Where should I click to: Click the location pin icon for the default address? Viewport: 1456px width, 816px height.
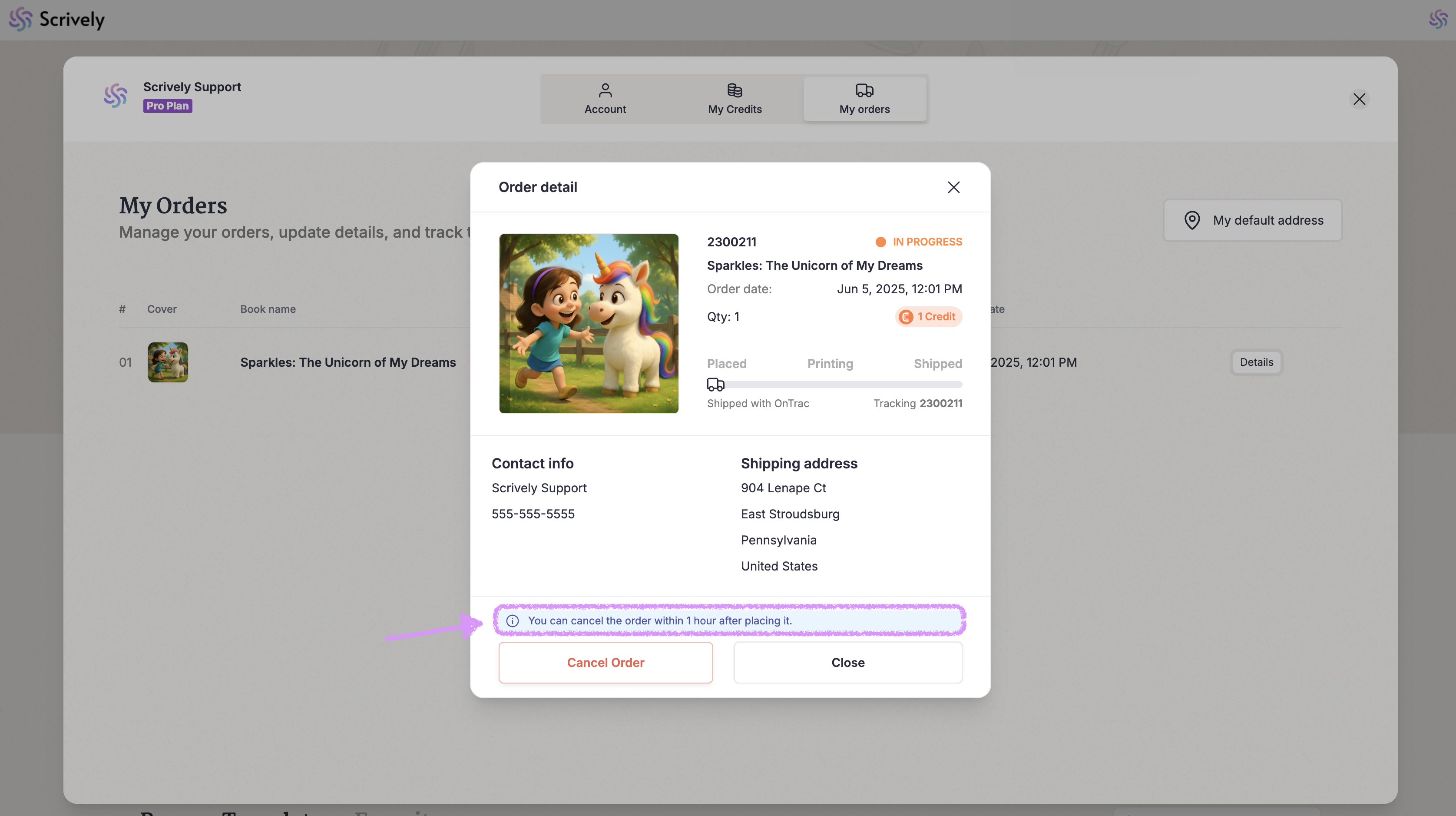tap(1191, 220)
